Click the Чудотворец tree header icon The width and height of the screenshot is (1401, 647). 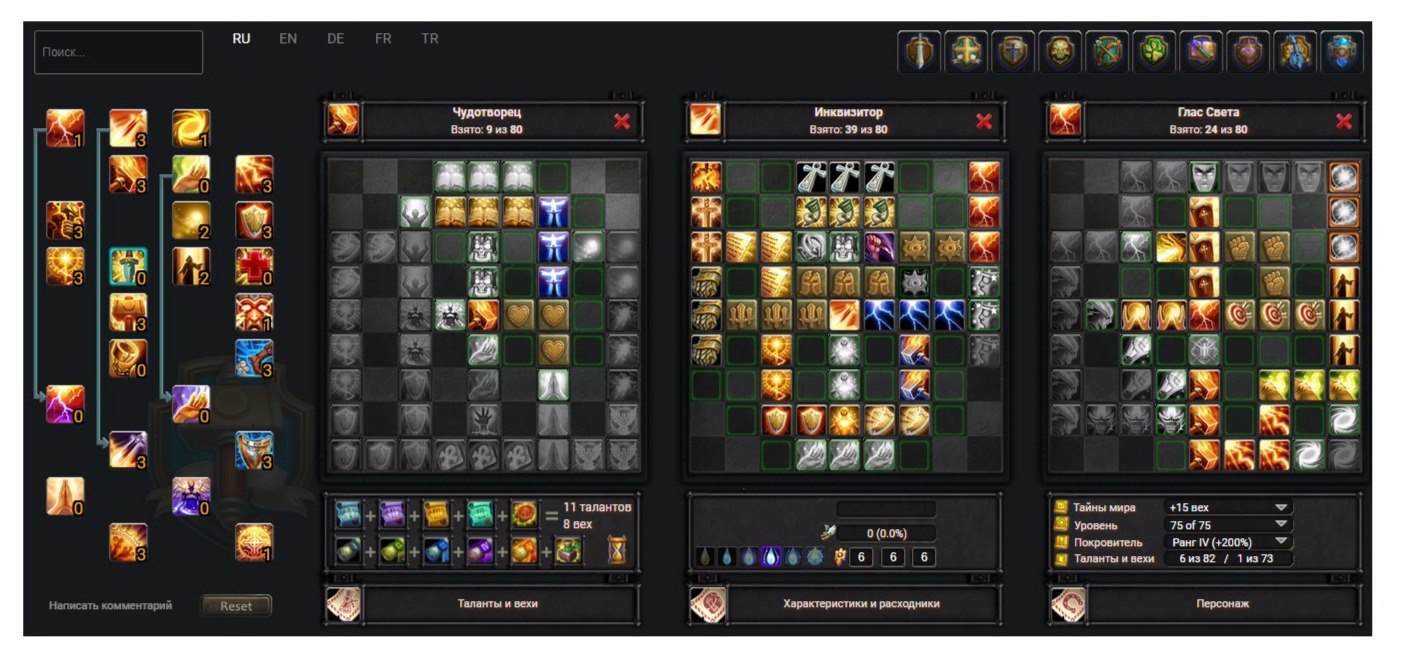pyautogui.click(x=343, y=120)
